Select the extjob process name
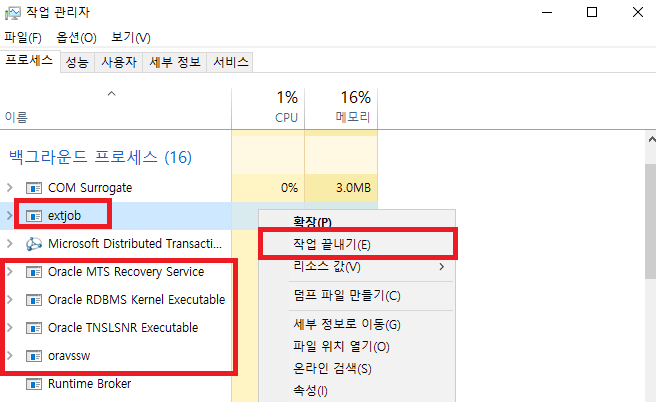 tap(64, 216)
